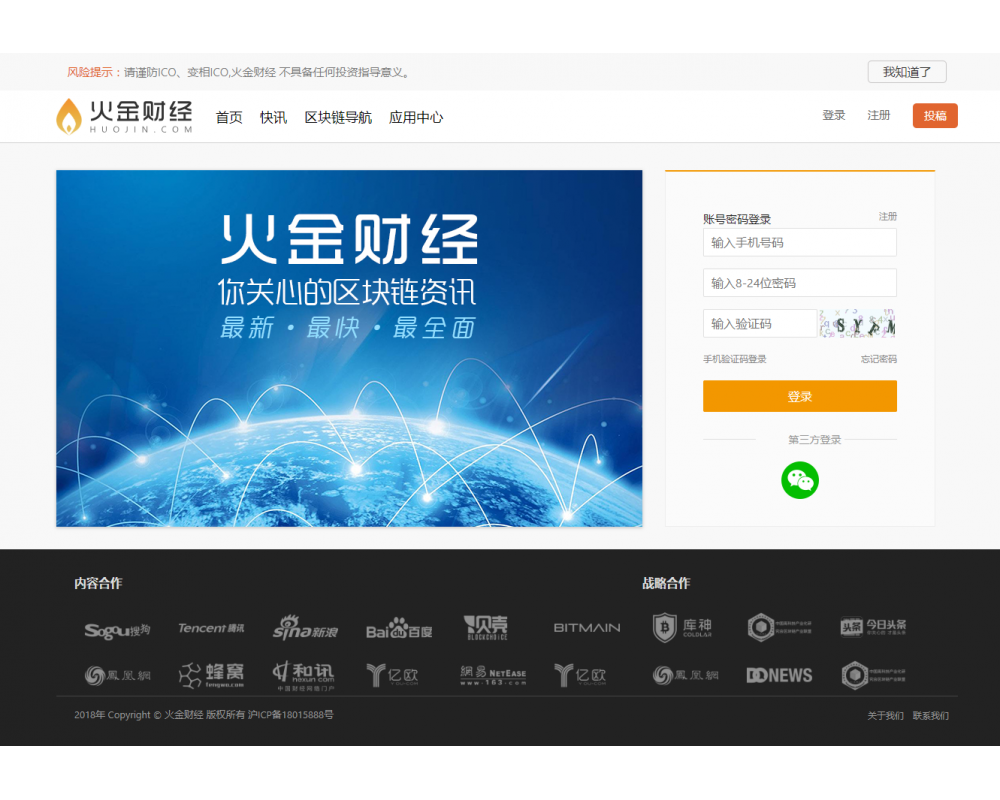The width and height of the screenshot is (1000, 800).
Task: Log in with the green WeChat icon
Action: point(800,480)
